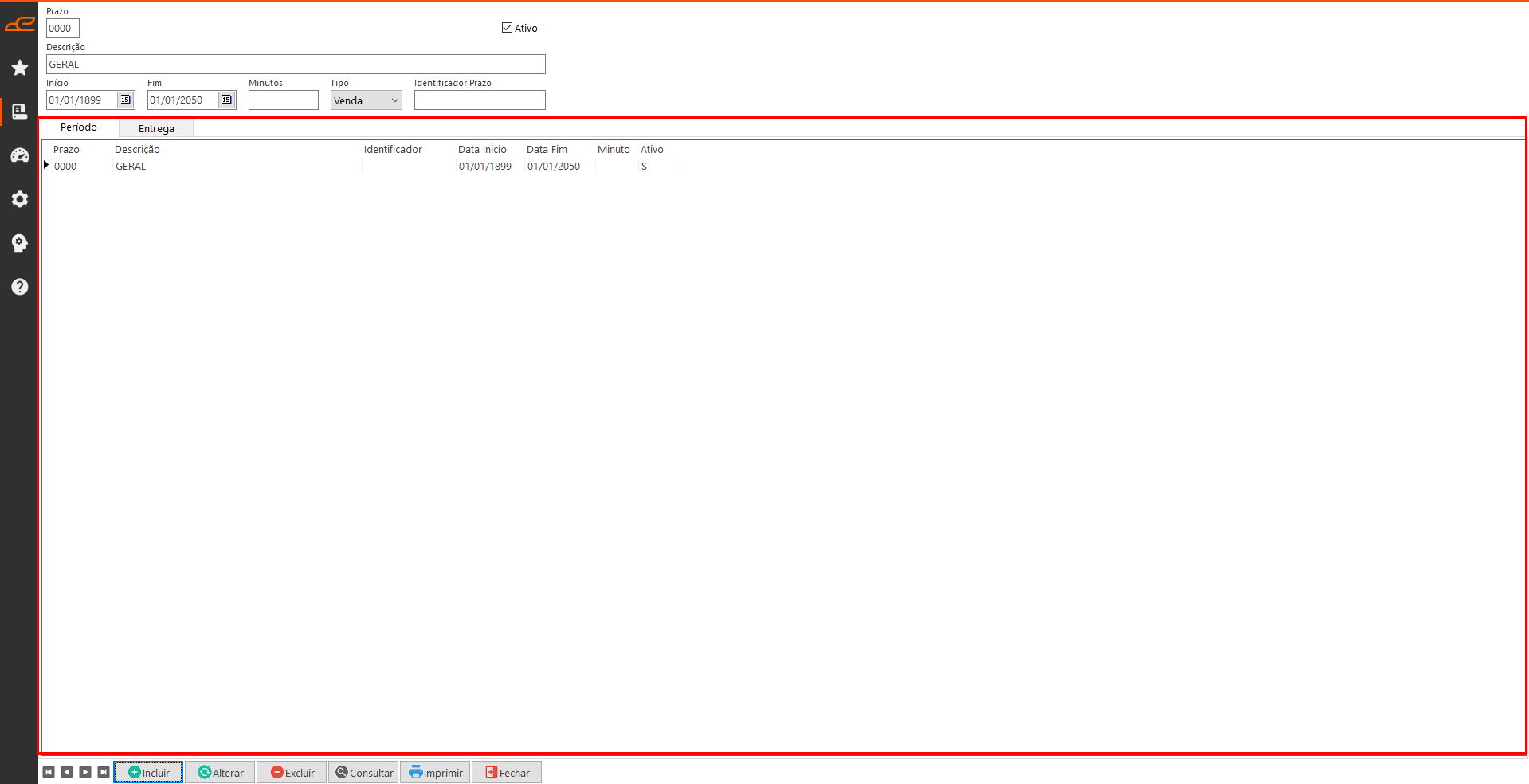Select the GERAL row in the grid

click(x=131, y=167)
